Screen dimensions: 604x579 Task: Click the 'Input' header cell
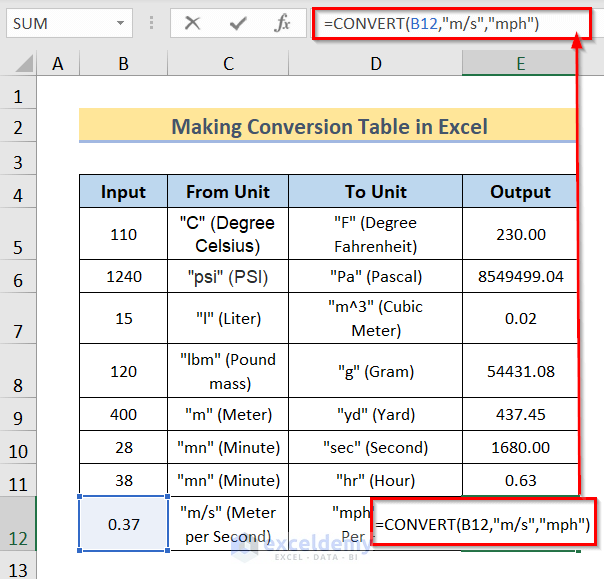pos(123,192)
